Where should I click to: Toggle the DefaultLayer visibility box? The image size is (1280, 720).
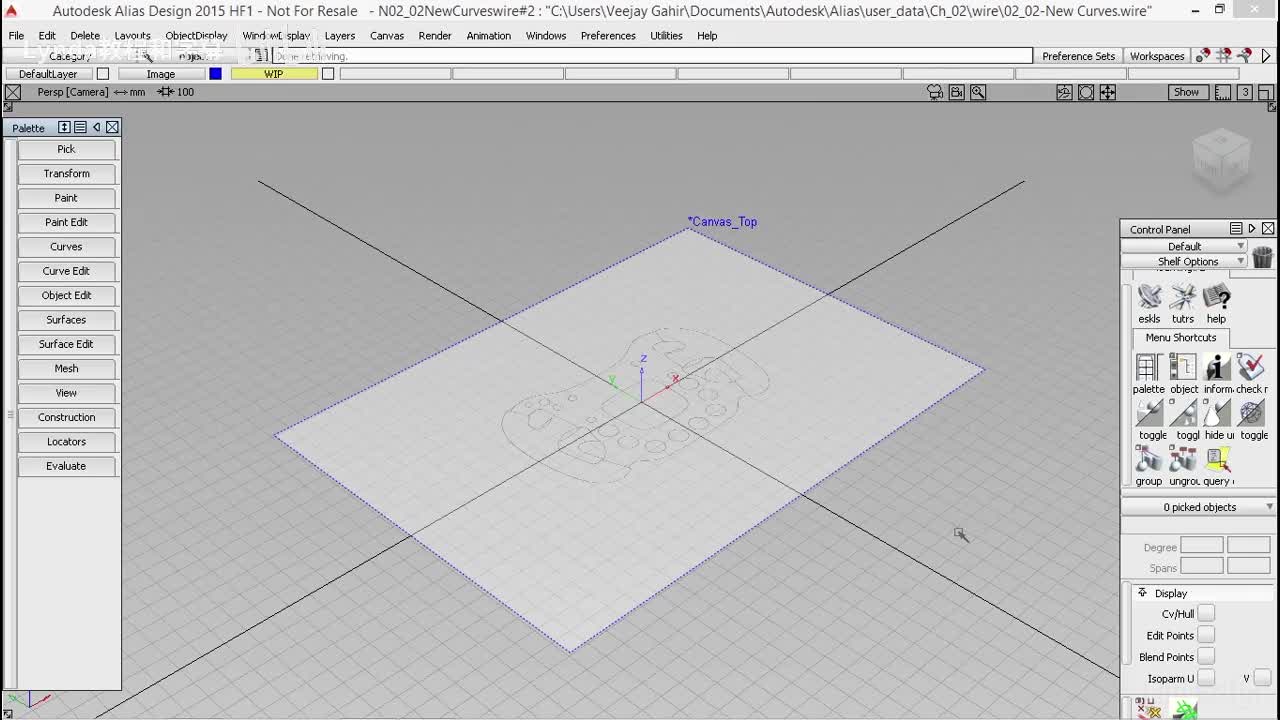pyautogui.click(x=102, y=74)
